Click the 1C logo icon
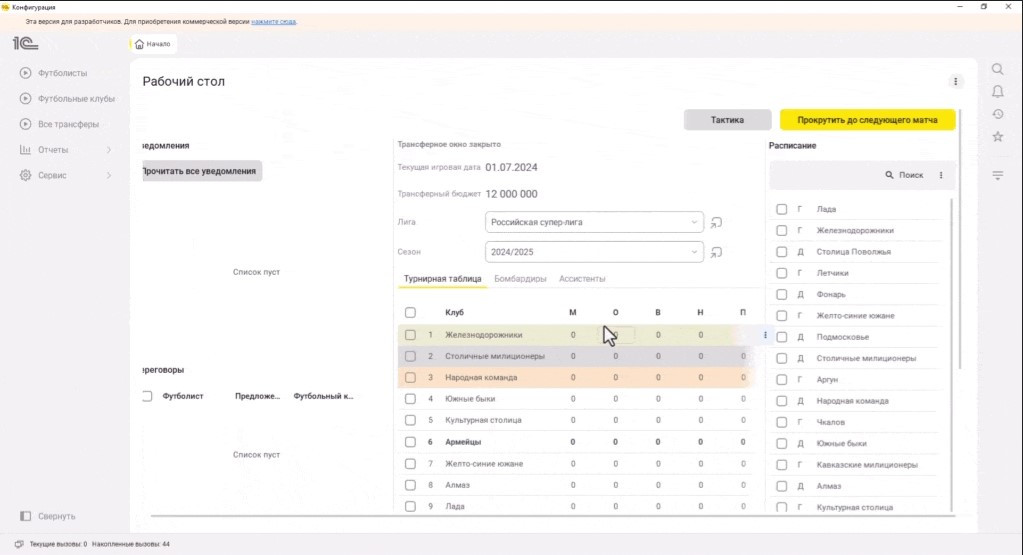This screenshot has height=555, width=1023. coord(25,43)
